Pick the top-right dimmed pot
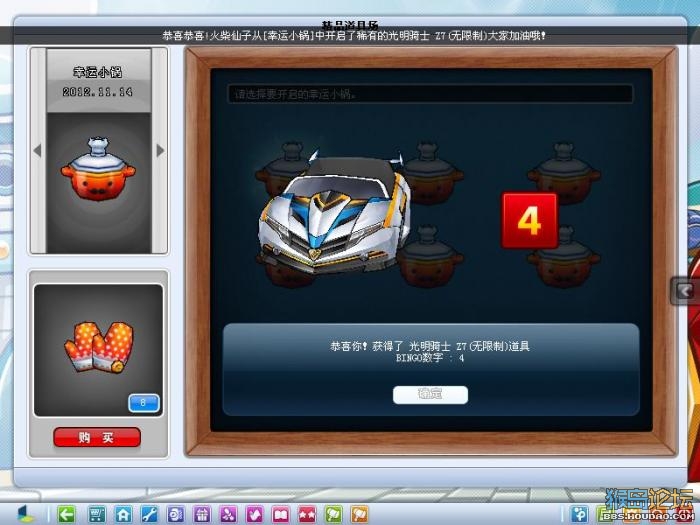This screenshot has width=700, height=525. point(564,173)
